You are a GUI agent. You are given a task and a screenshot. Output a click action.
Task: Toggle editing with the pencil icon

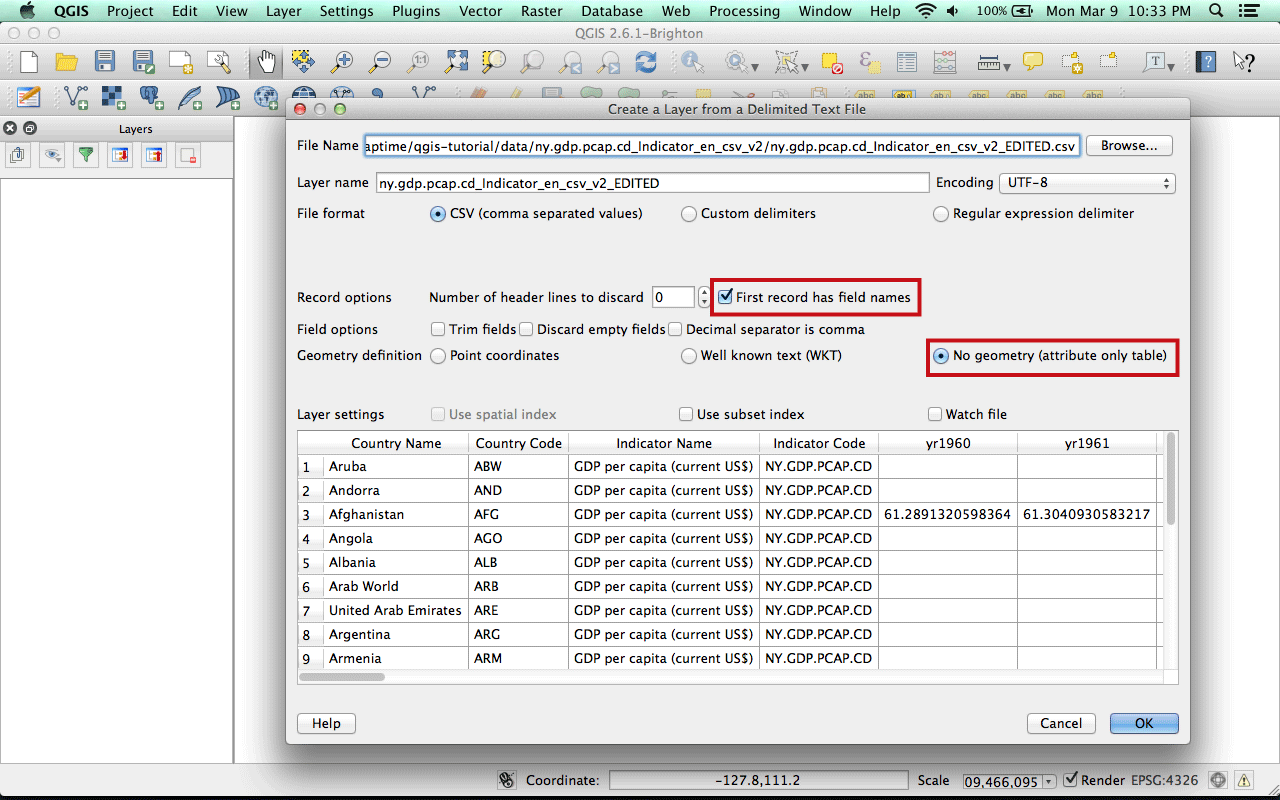[x=29, y=97]
